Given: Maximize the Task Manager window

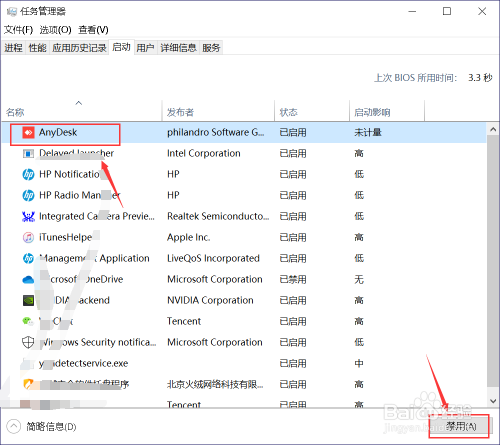Looking at the screenshot, I should click(x=447, y=12).
